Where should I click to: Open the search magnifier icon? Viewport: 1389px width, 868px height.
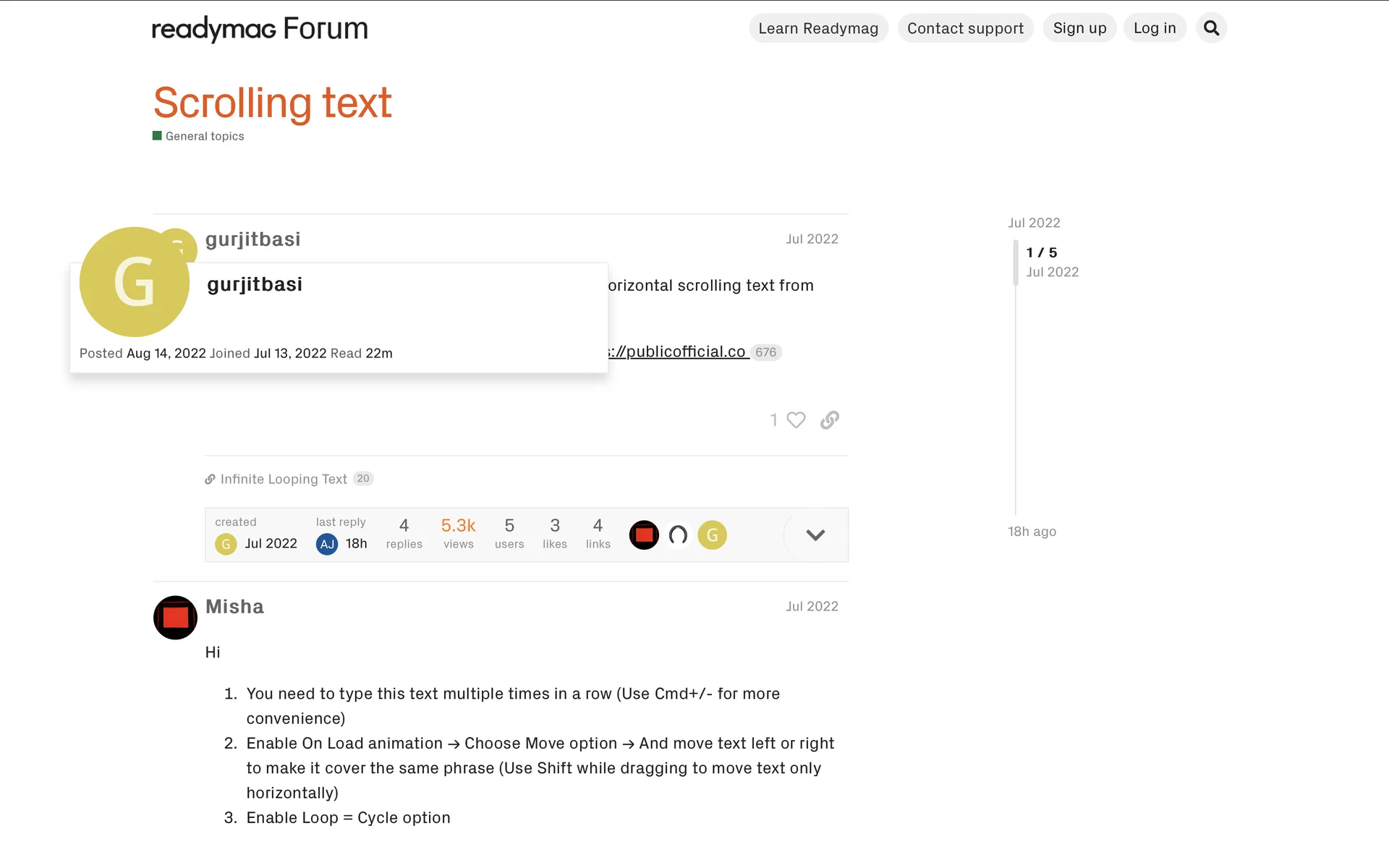1211,28
